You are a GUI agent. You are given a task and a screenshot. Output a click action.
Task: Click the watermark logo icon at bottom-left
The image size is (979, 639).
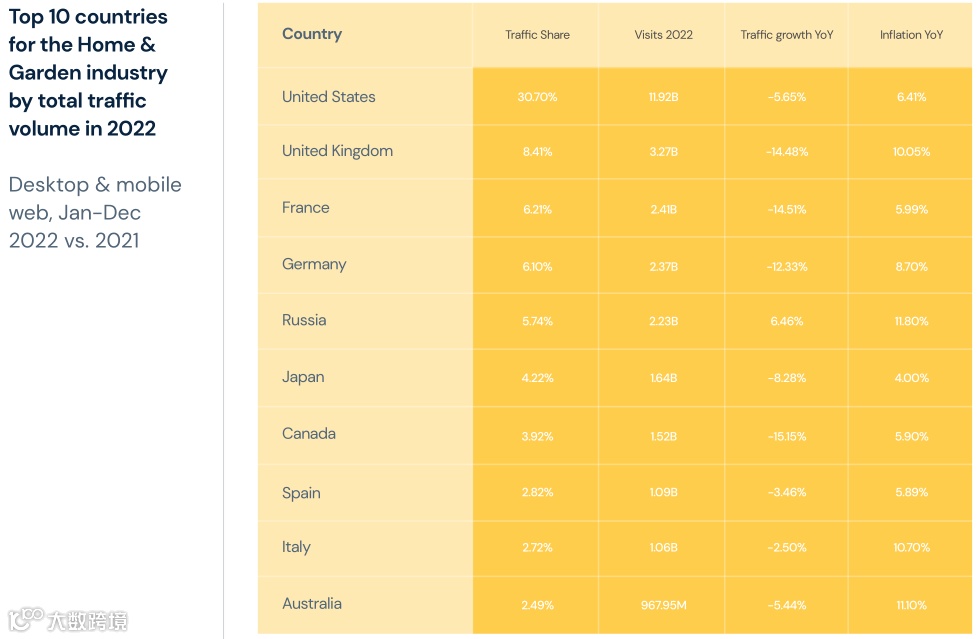(x=25, y=620)
